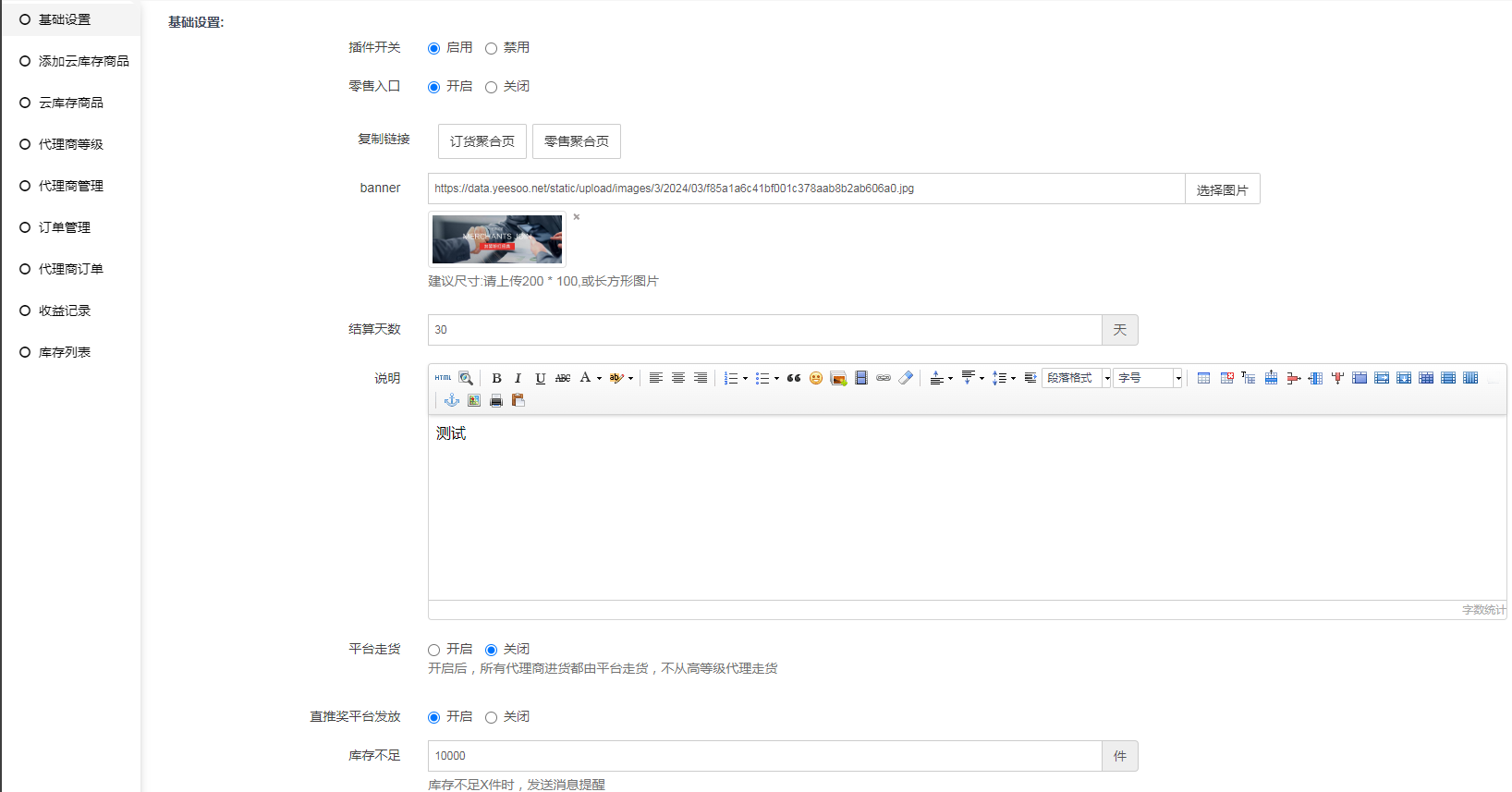The height and width of the screenshot is (792, 1512).
Task: Insert a blockquote with the quote icon
Action: pyautogui.click(x=794, y=378)
